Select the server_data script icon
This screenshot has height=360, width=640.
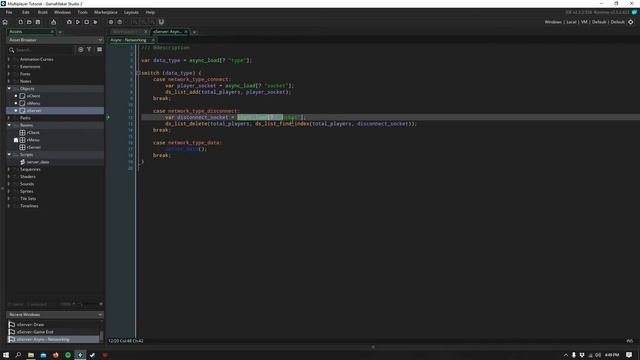[x=22, y=162]
